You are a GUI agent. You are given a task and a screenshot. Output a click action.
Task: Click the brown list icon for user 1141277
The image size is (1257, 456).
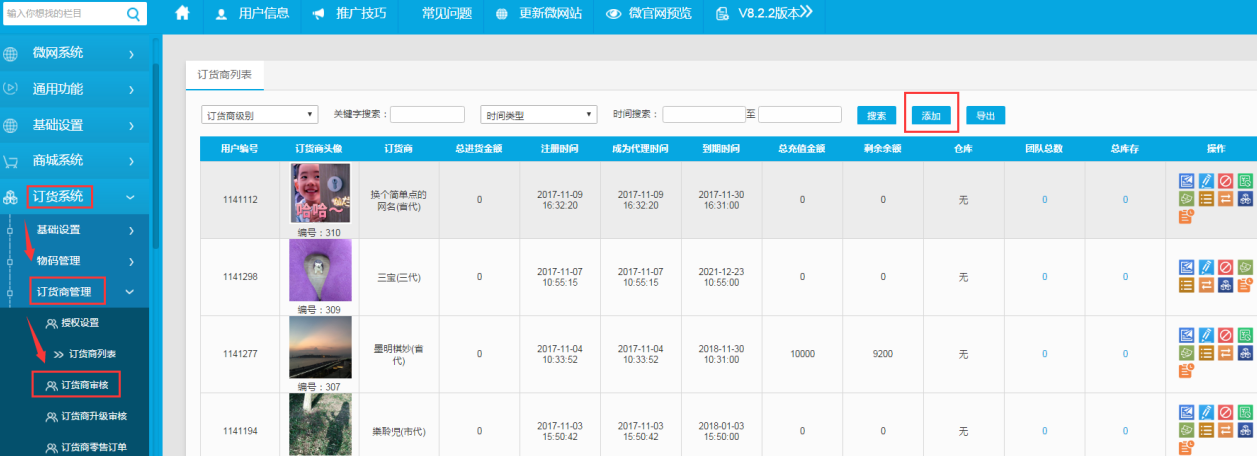coord(1206,353)
